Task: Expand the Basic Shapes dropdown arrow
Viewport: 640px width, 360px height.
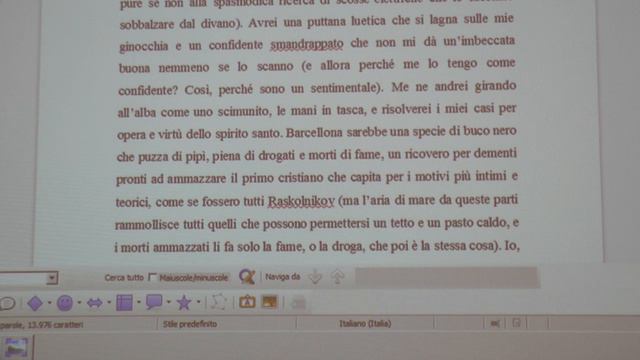Action: [x=49, y=303]
